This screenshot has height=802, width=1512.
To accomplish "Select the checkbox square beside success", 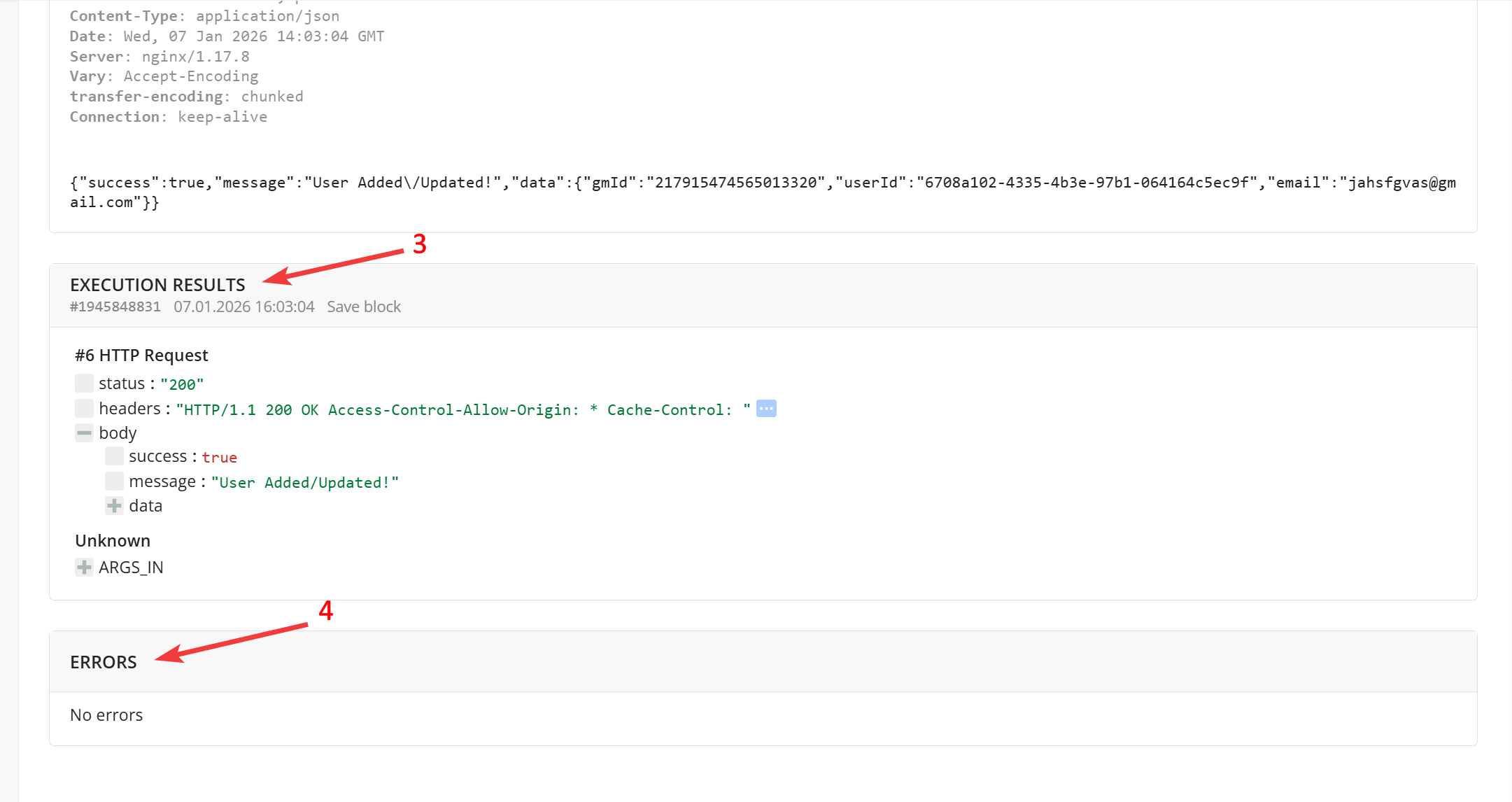I will point(114,456).
